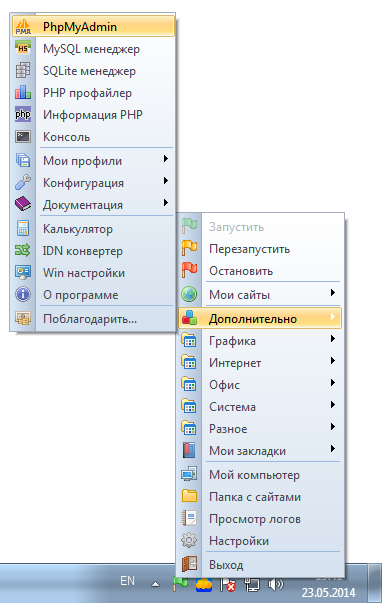This screenshot has width=386, height=610.
Task: Click the Конфигурация wrench icon
Action: pos(23,182)
